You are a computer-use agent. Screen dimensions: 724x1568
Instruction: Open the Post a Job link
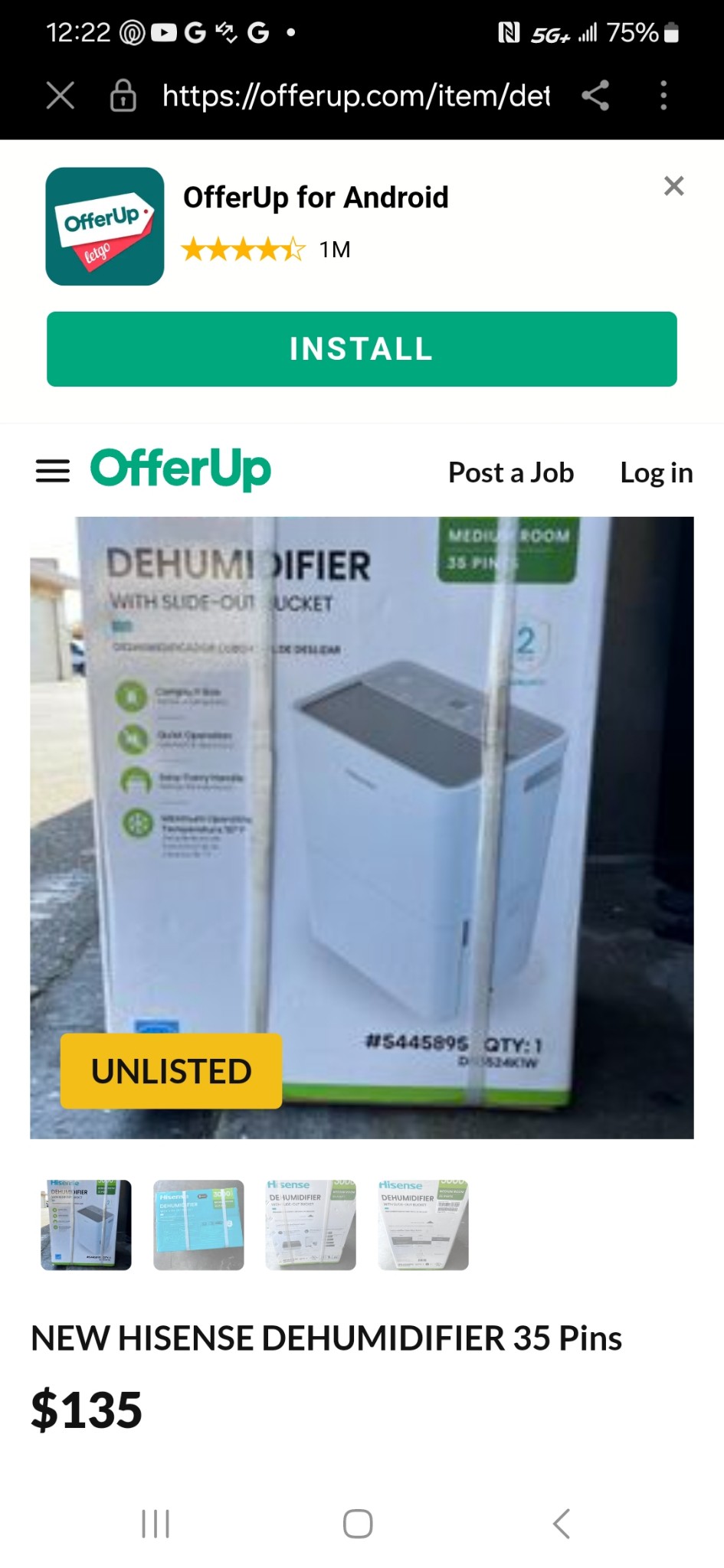[511, 472]
